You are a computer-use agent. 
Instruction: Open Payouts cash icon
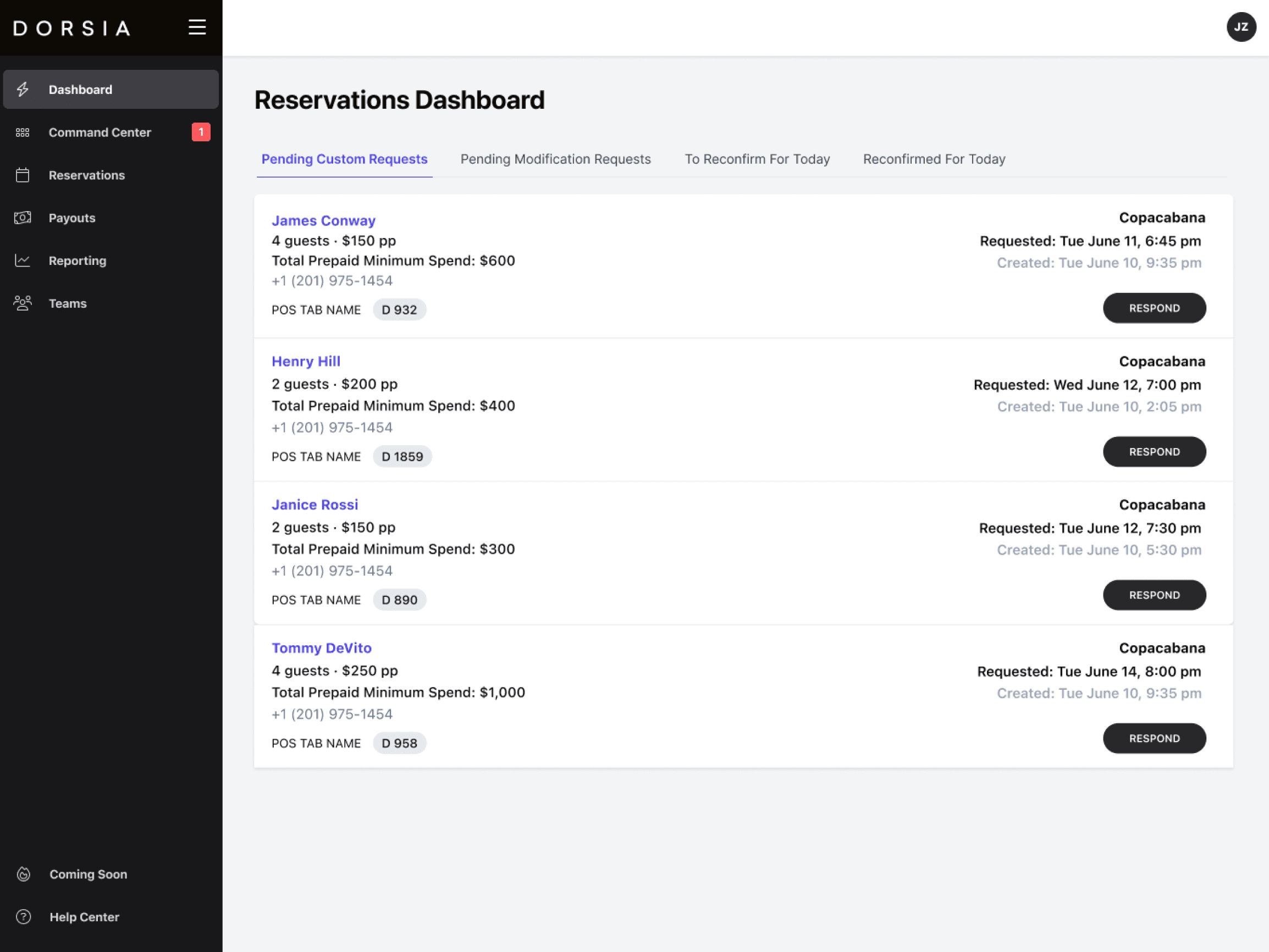(x=23, y=218)
